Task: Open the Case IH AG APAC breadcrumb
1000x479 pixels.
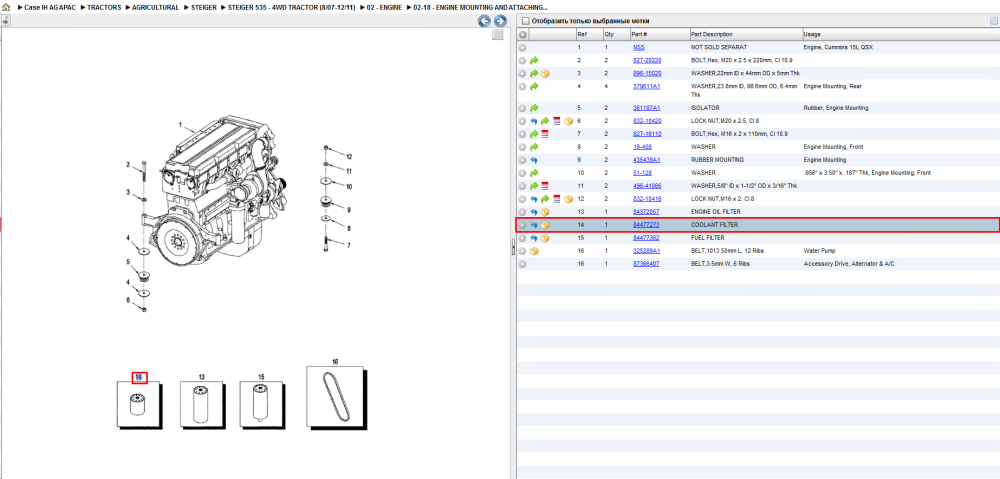Action: coord(50,8)
